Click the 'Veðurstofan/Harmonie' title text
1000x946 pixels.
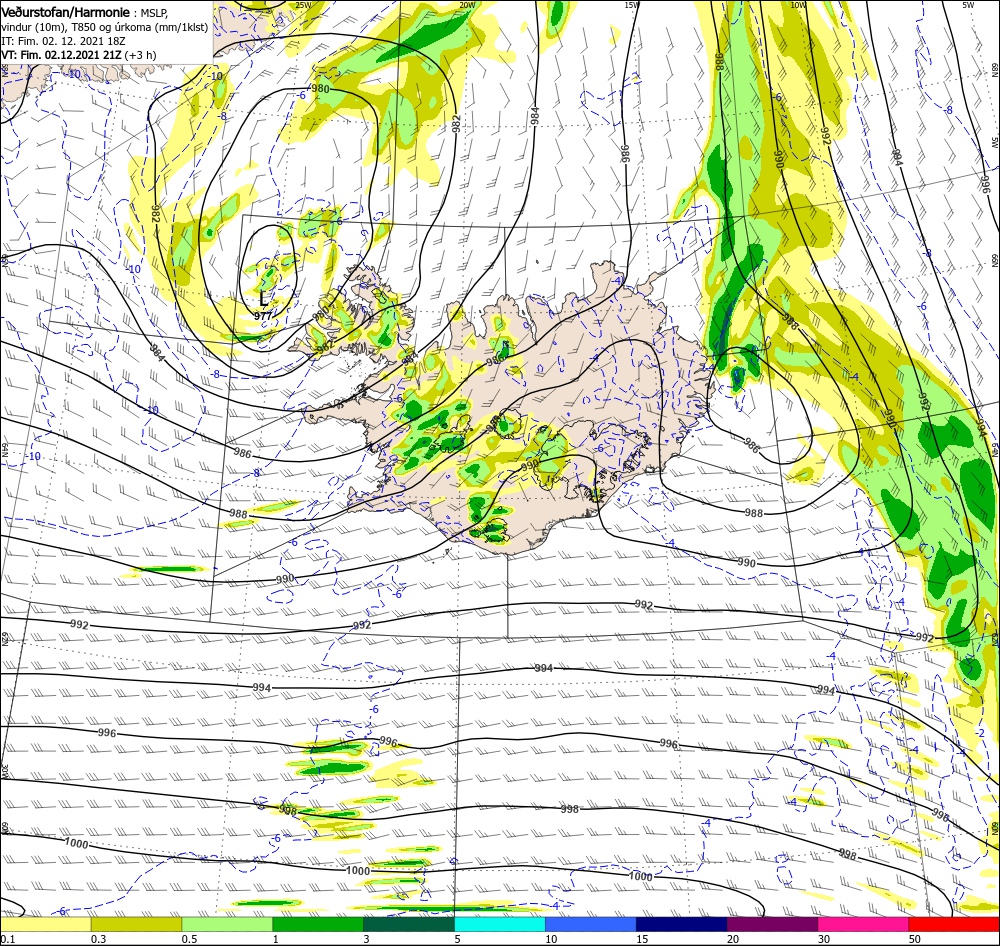tap(65, 13)
